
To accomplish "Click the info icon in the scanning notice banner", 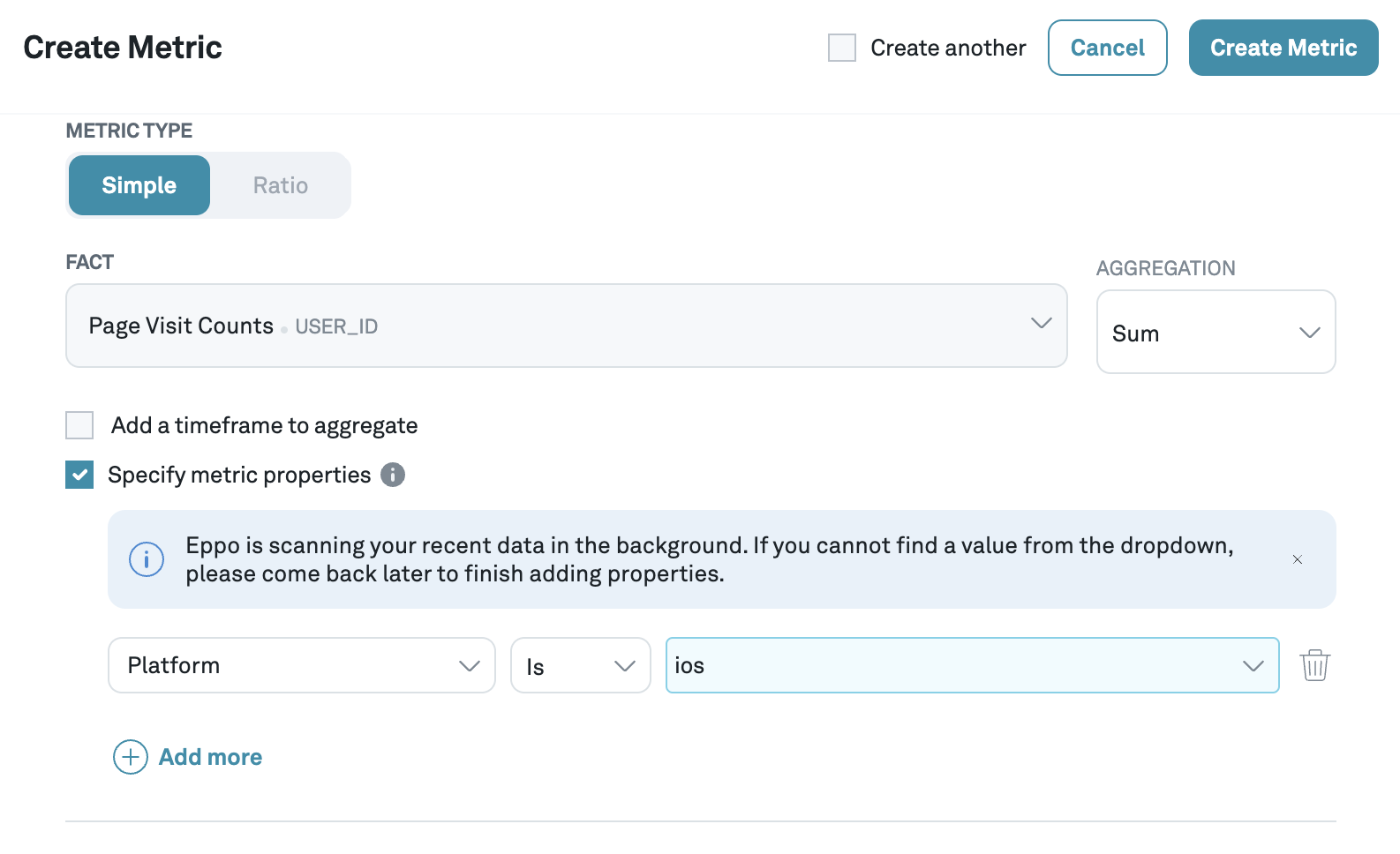I will 147,558.
